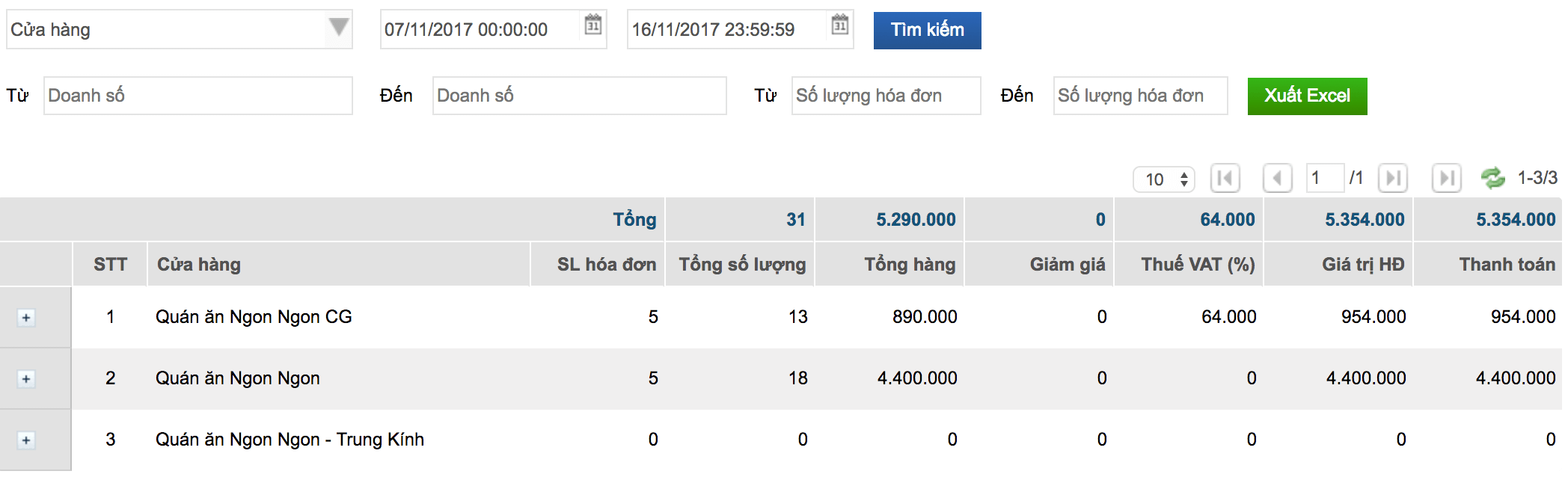Click the Doanh số upper limit field
Screen dimensions: 1568x477
[x=579, y=96]
